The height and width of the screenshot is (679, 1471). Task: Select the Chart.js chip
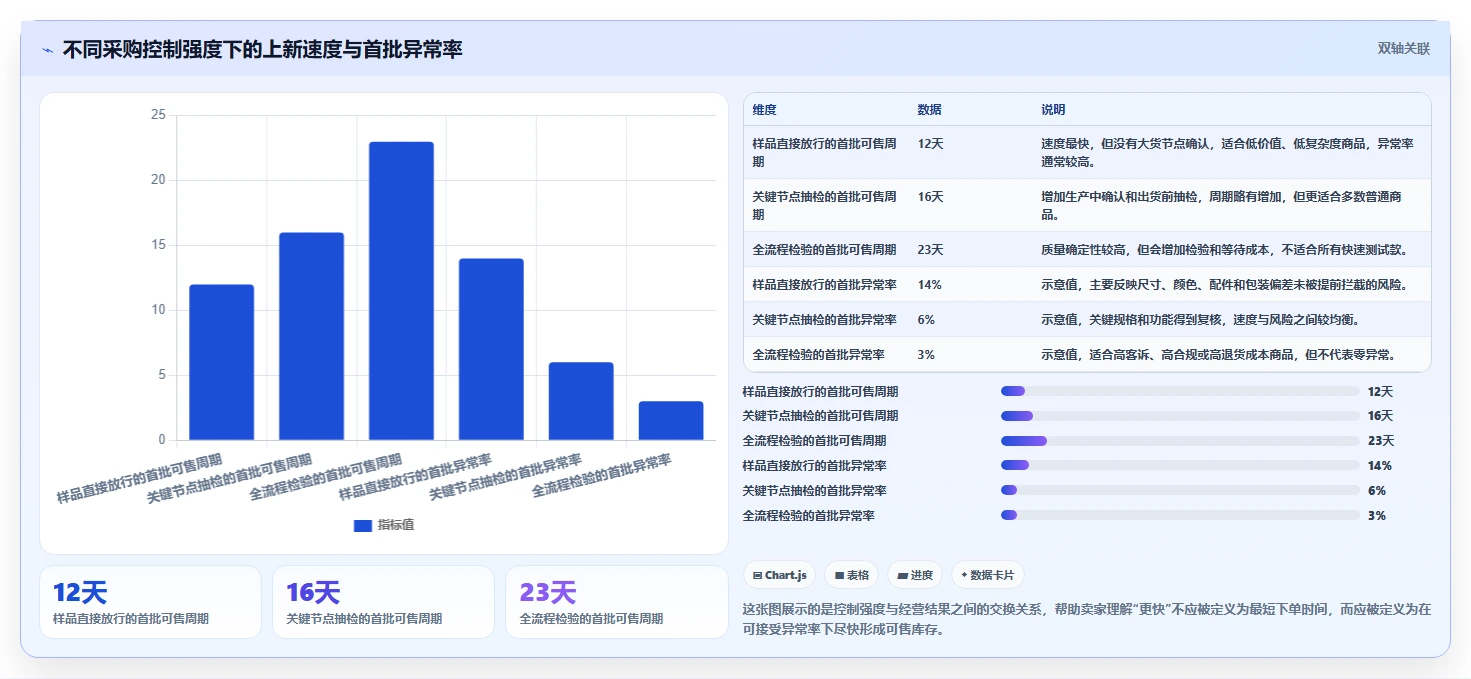point(779,575)
